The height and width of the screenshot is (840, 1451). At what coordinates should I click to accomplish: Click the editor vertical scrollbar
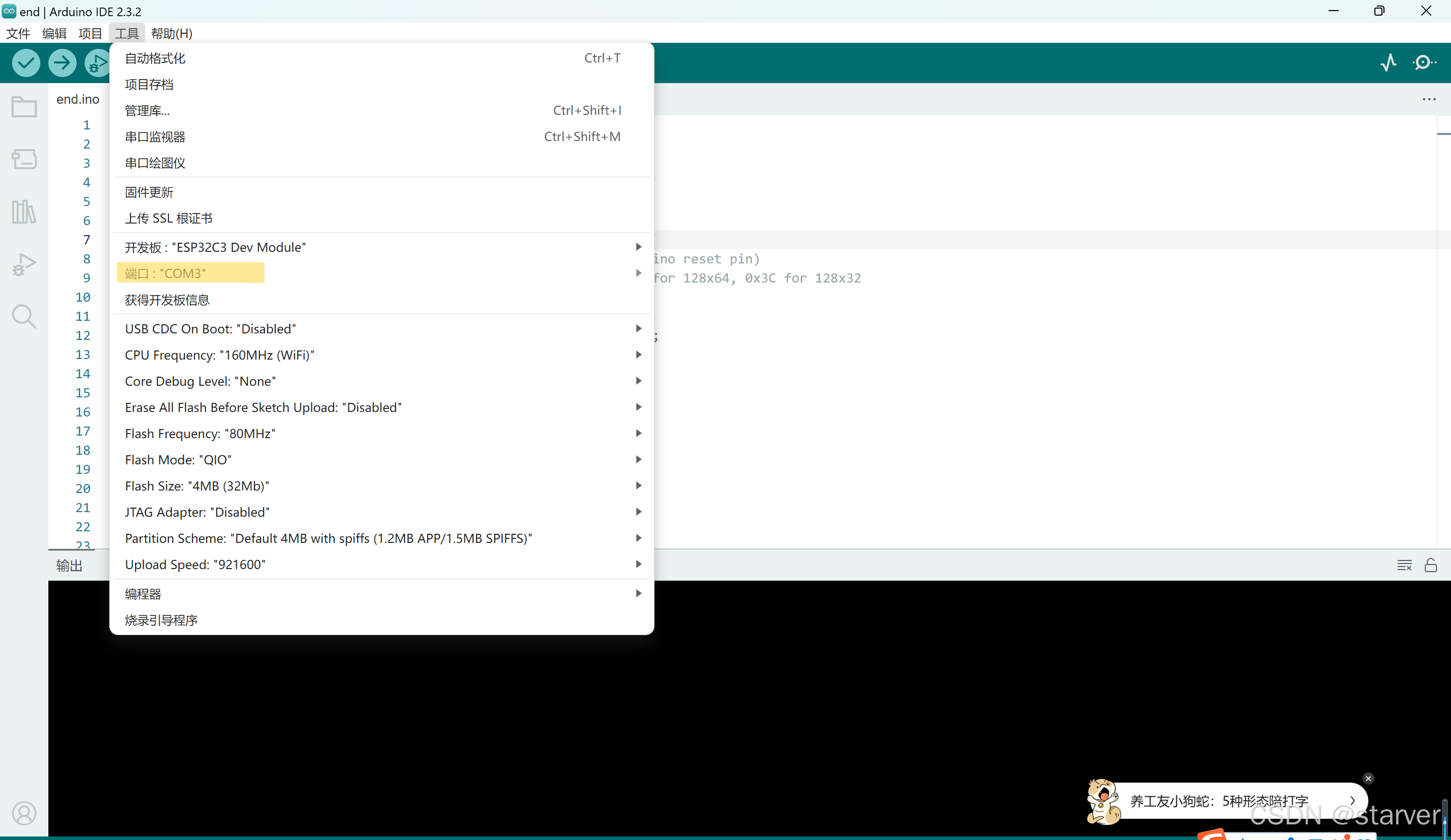(x=1443, y=331)
